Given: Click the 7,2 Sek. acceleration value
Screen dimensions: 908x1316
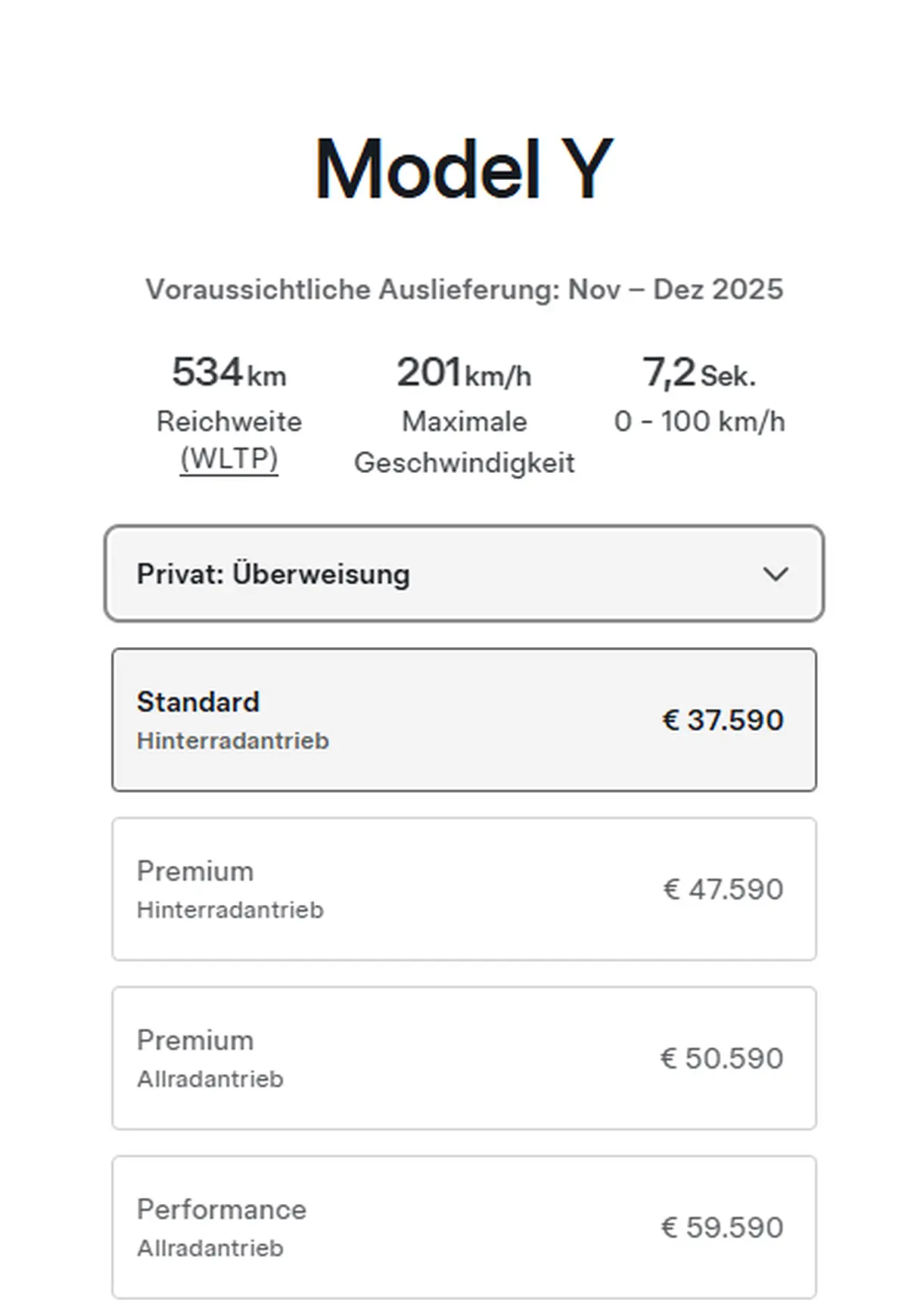Looking at the screenshot, I should (699, 373).
